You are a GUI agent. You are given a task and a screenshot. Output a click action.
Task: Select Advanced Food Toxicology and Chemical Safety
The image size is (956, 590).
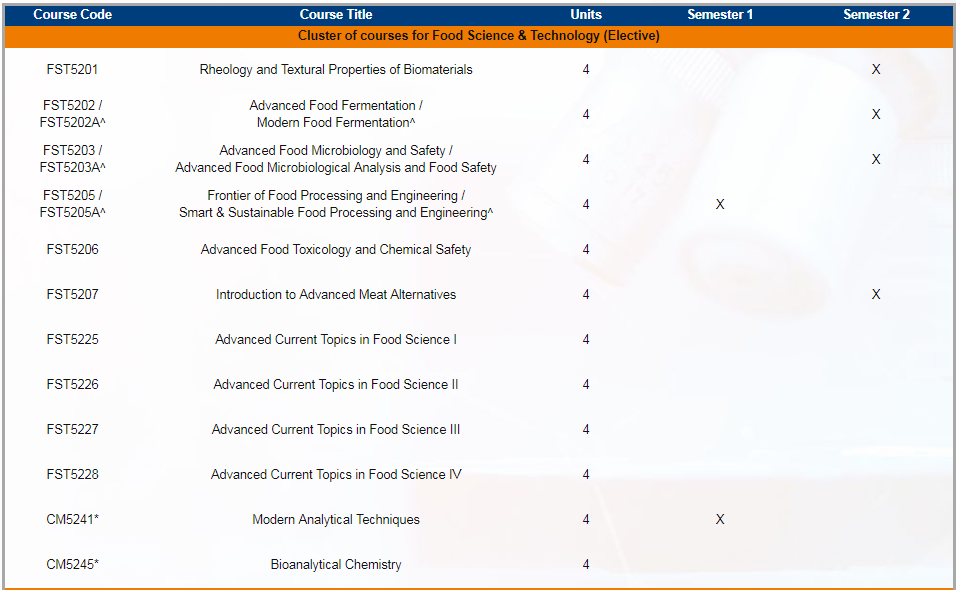[336, 249]
